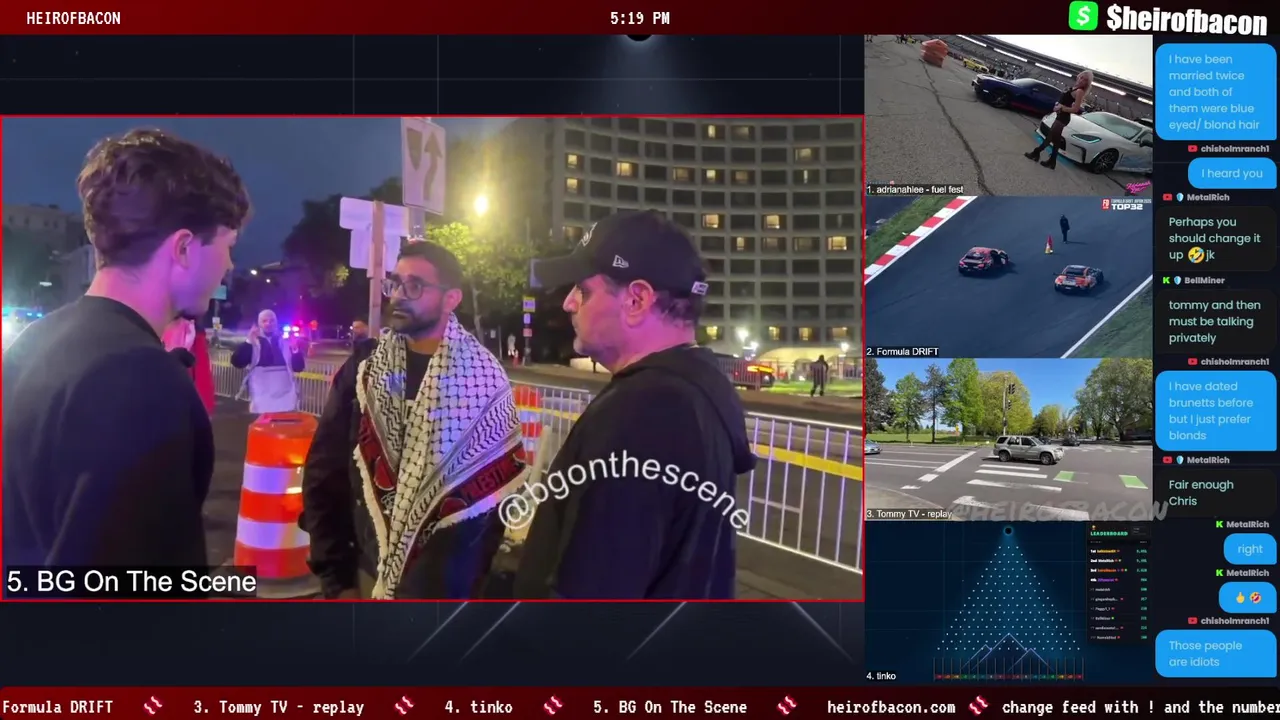Click the 5:19 PM clock in the header
The width and height of the screenshot is (1280, 720).
[640, 18]
